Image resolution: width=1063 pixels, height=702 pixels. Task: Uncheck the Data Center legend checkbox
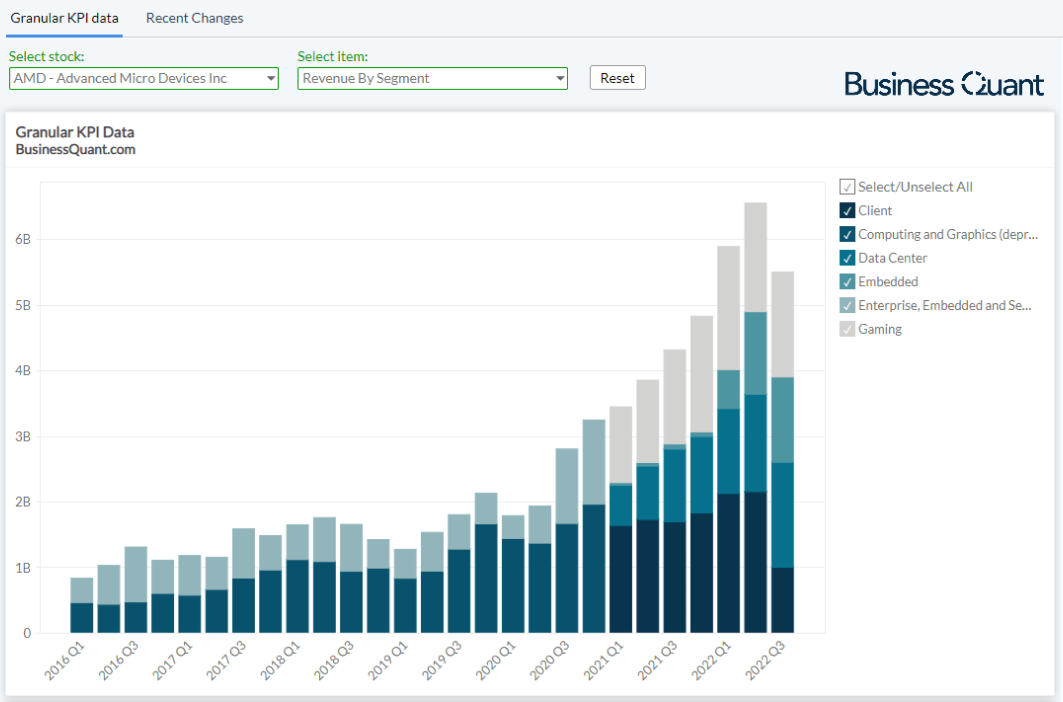[847, 258]
